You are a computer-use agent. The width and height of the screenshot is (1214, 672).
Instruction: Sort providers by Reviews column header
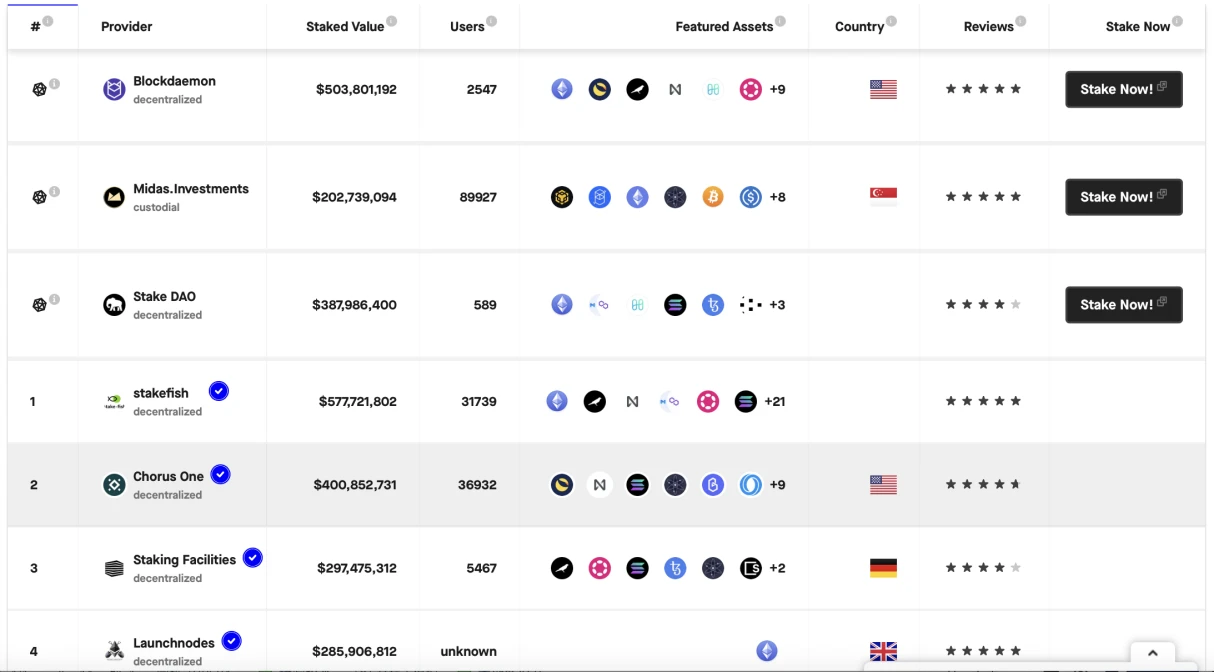coord(988,27)
